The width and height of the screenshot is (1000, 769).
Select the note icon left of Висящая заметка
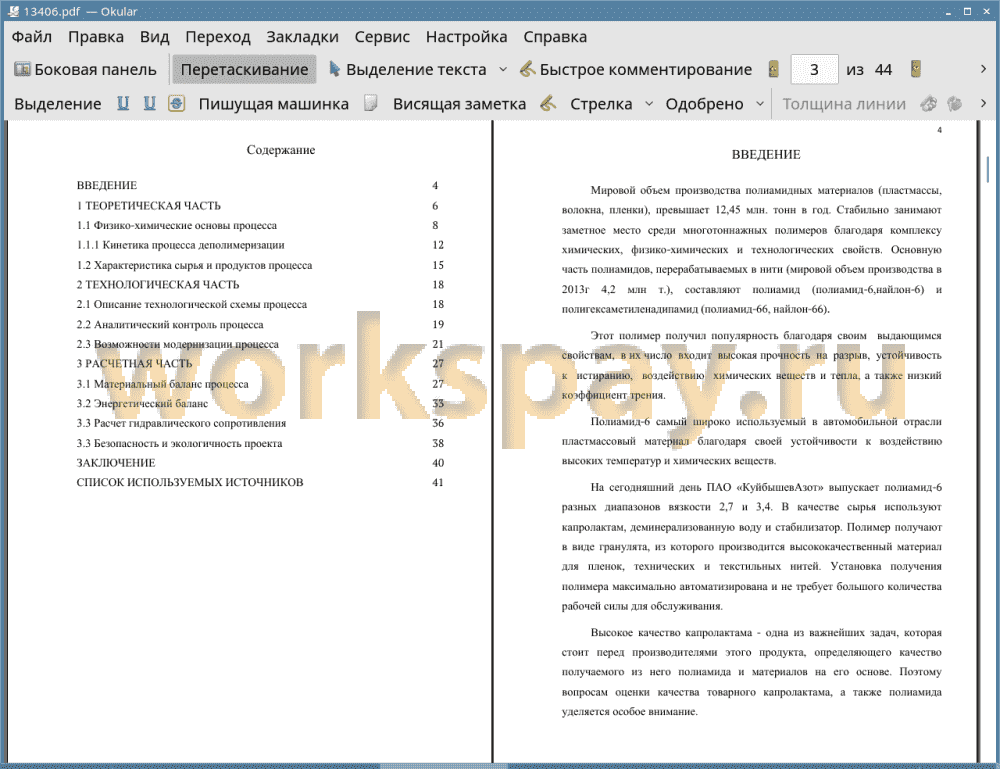[x=371, y=103]
